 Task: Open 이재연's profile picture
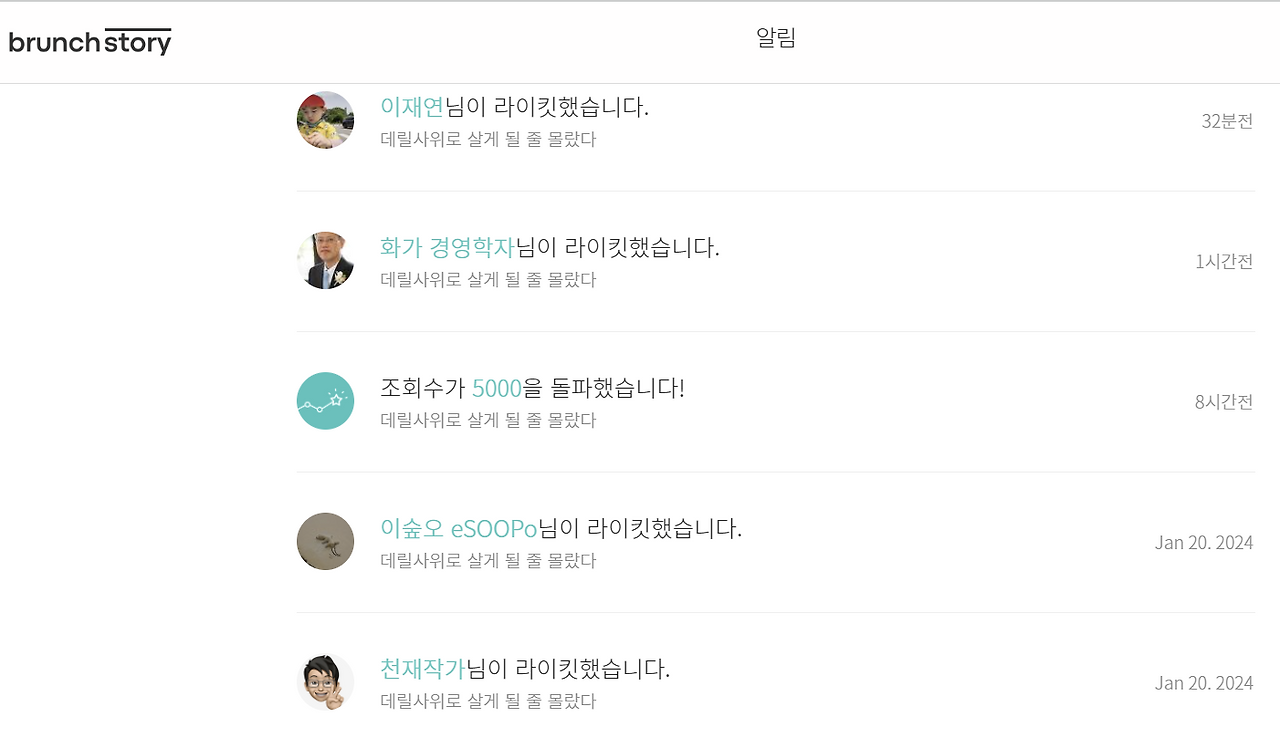pos(324,120)
